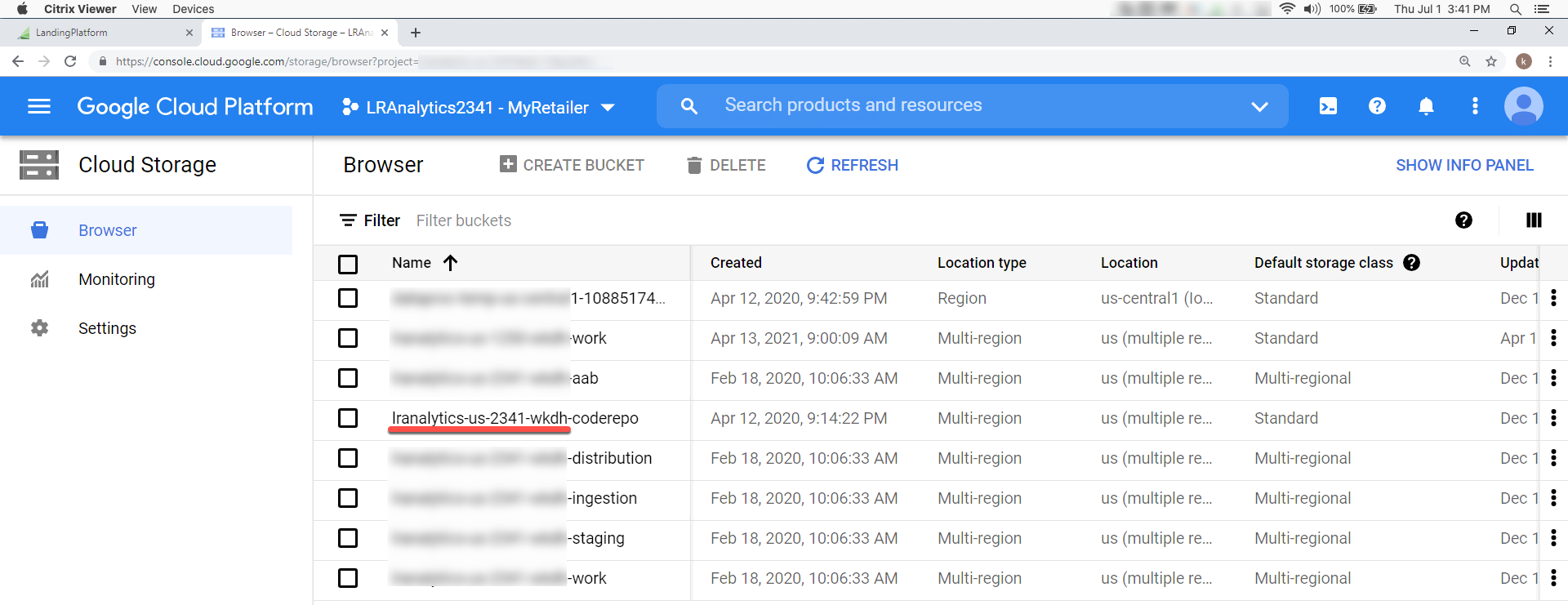Open macOS Spotlight search icon
1568x605 pixels.
tap(1515, 9)
